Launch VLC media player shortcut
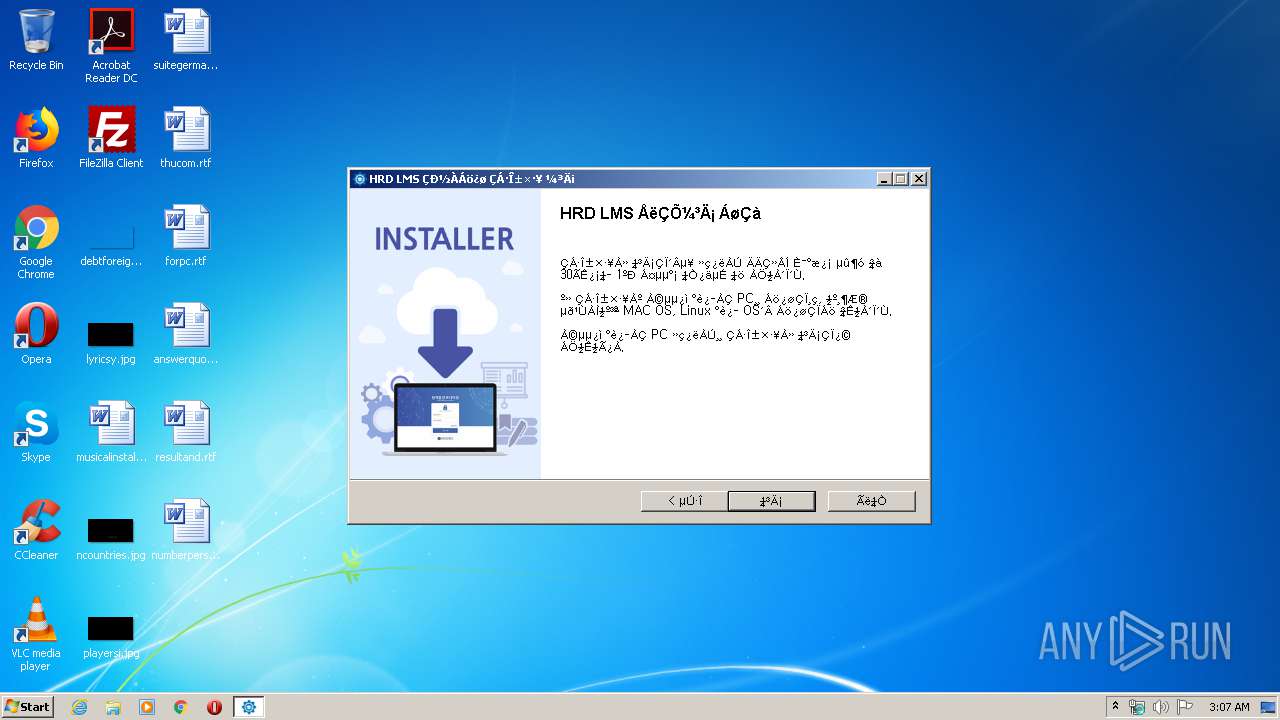 [x=36, y=634]
